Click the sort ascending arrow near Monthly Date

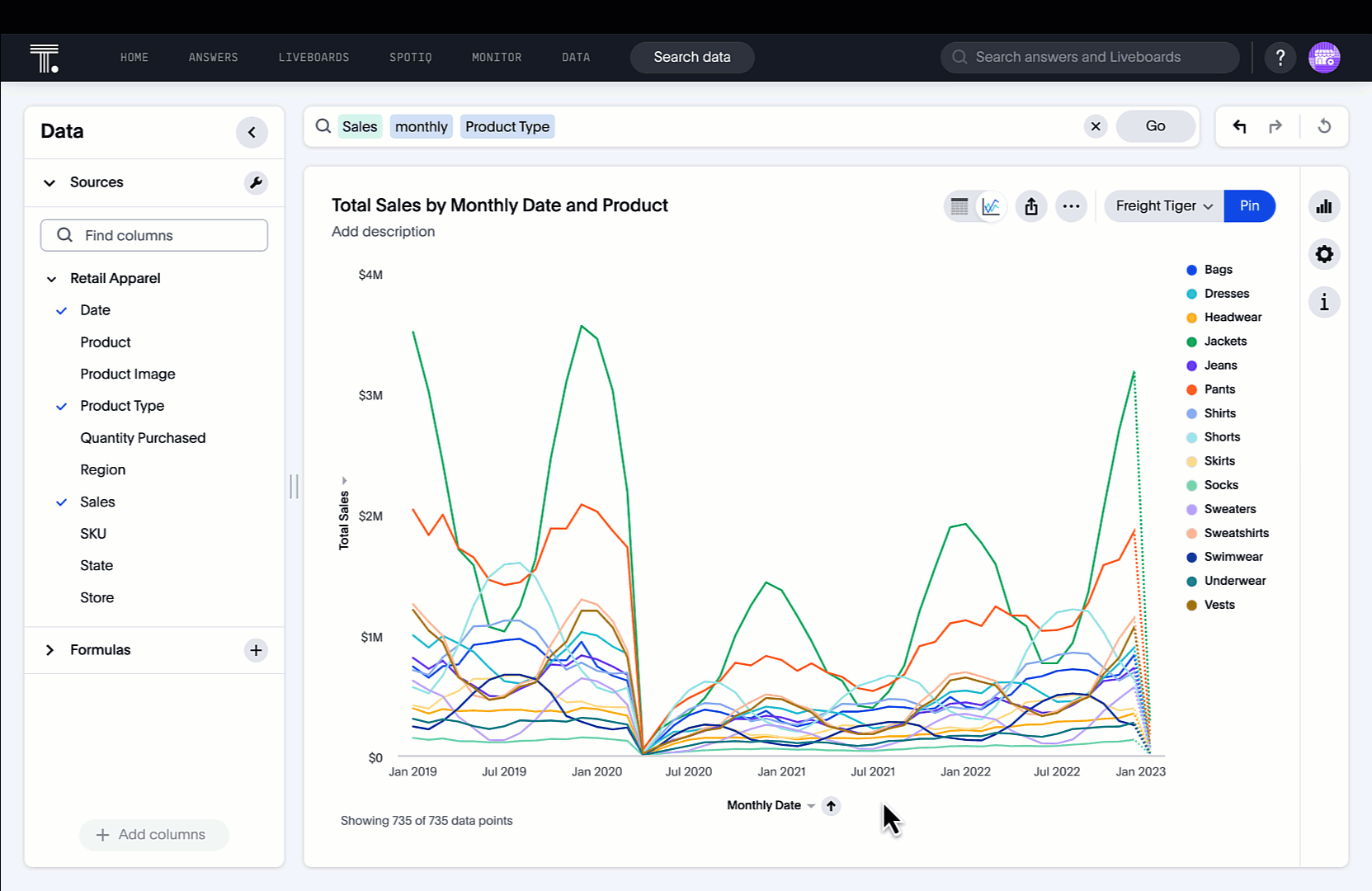(831, 806)
